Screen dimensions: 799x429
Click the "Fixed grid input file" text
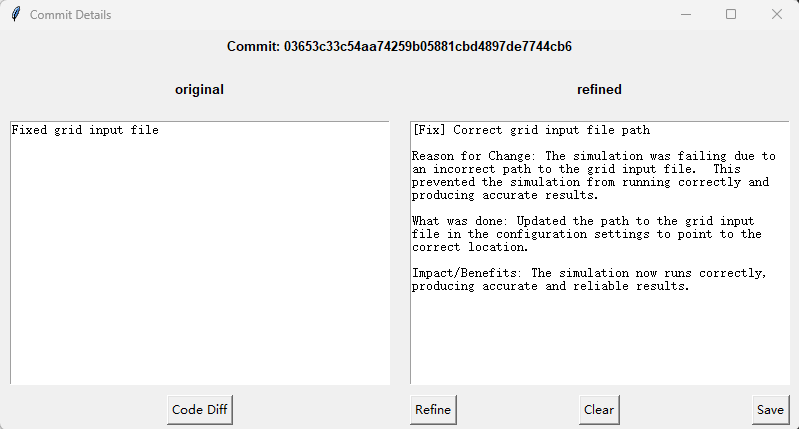click(x=85, y=130)
